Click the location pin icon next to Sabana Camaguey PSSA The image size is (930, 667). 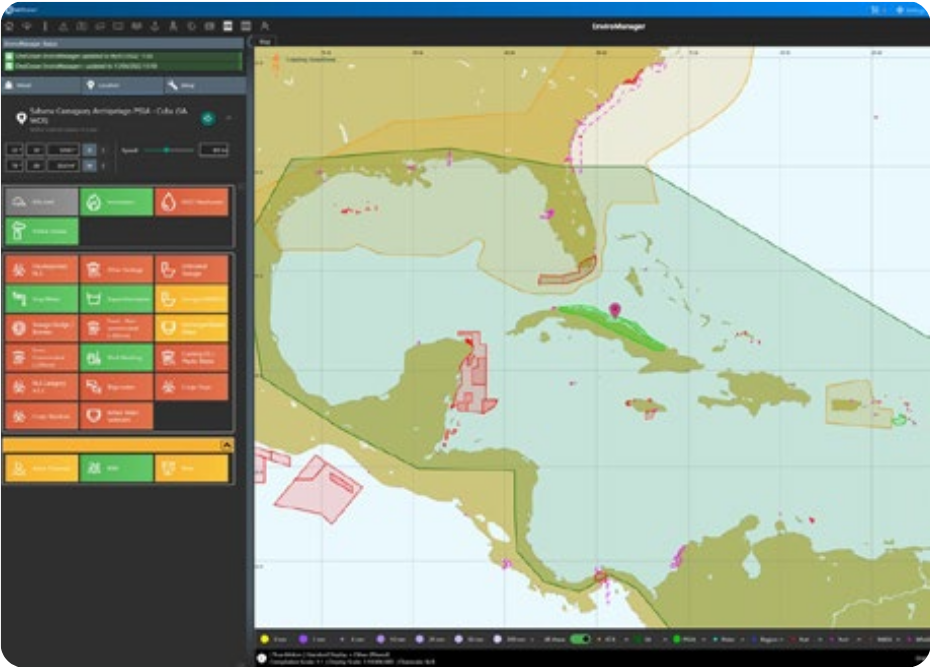(21, 117)
